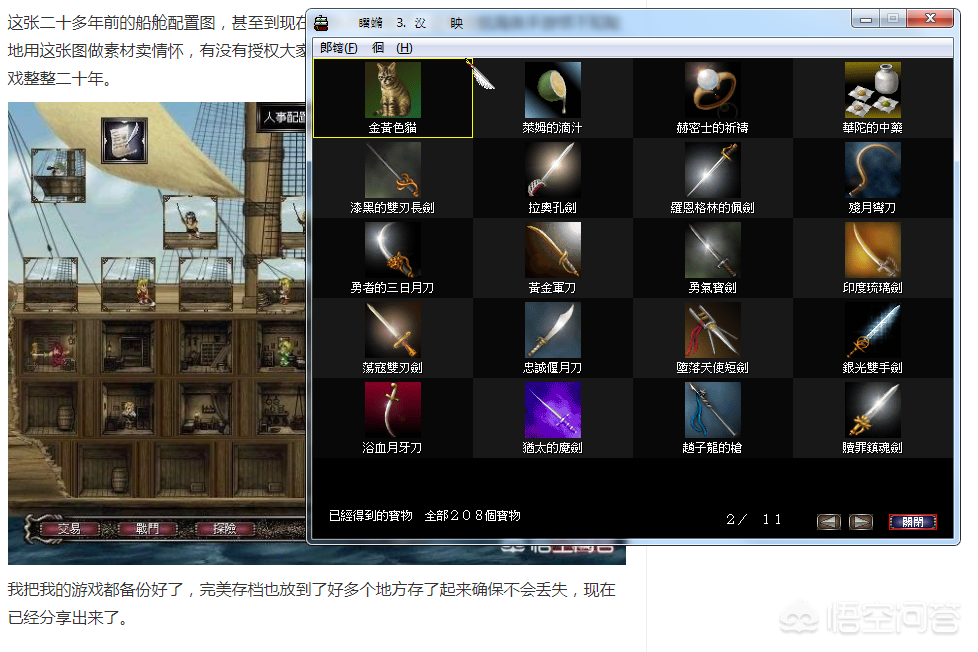This screenshot has height=652, width=978.
Task: Click the scroll and quill icon above ship
Action: click(x=125, y=141)
